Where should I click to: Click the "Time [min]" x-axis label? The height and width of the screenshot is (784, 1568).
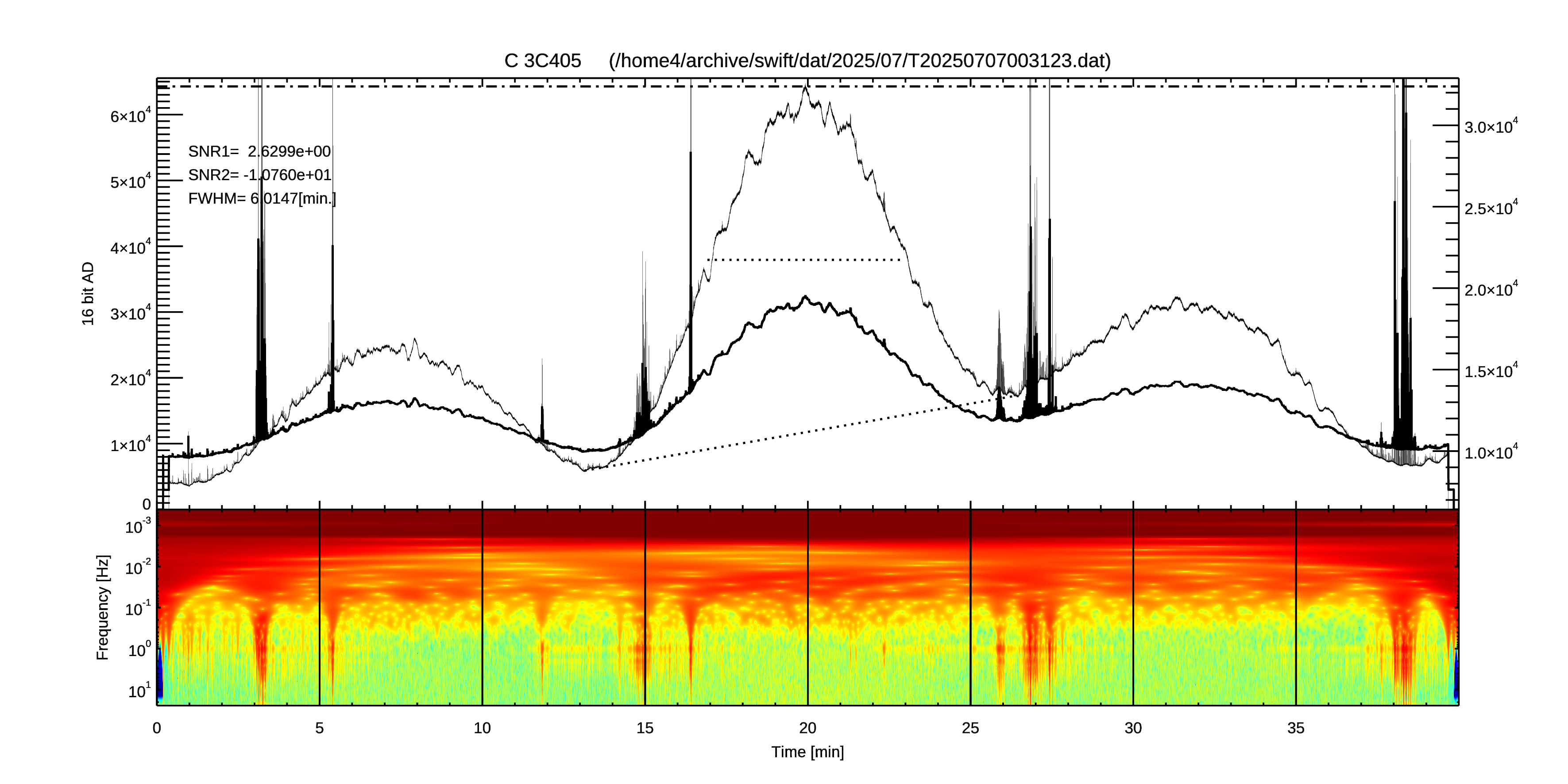click(x=808, y=752)
